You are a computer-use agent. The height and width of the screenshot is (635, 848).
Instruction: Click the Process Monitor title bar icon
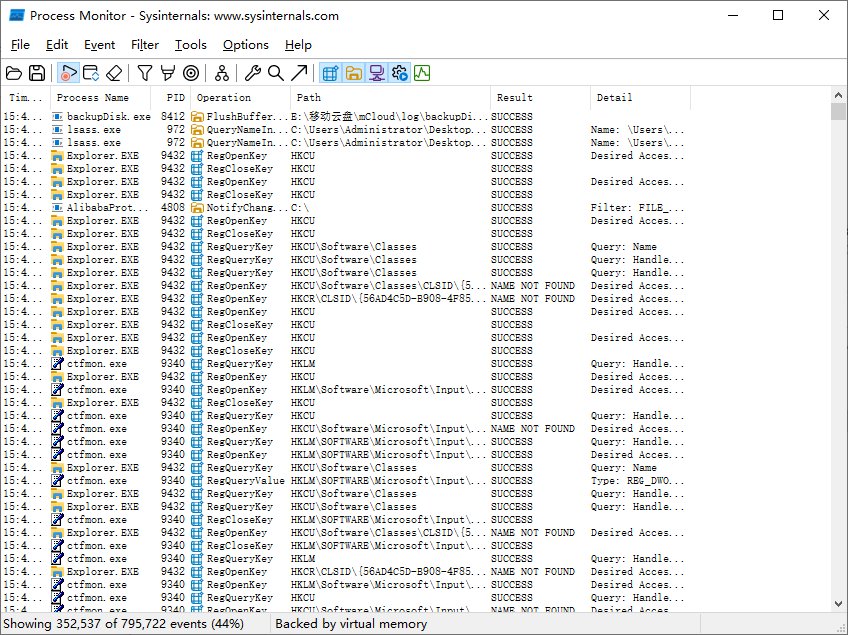point(17,15)
